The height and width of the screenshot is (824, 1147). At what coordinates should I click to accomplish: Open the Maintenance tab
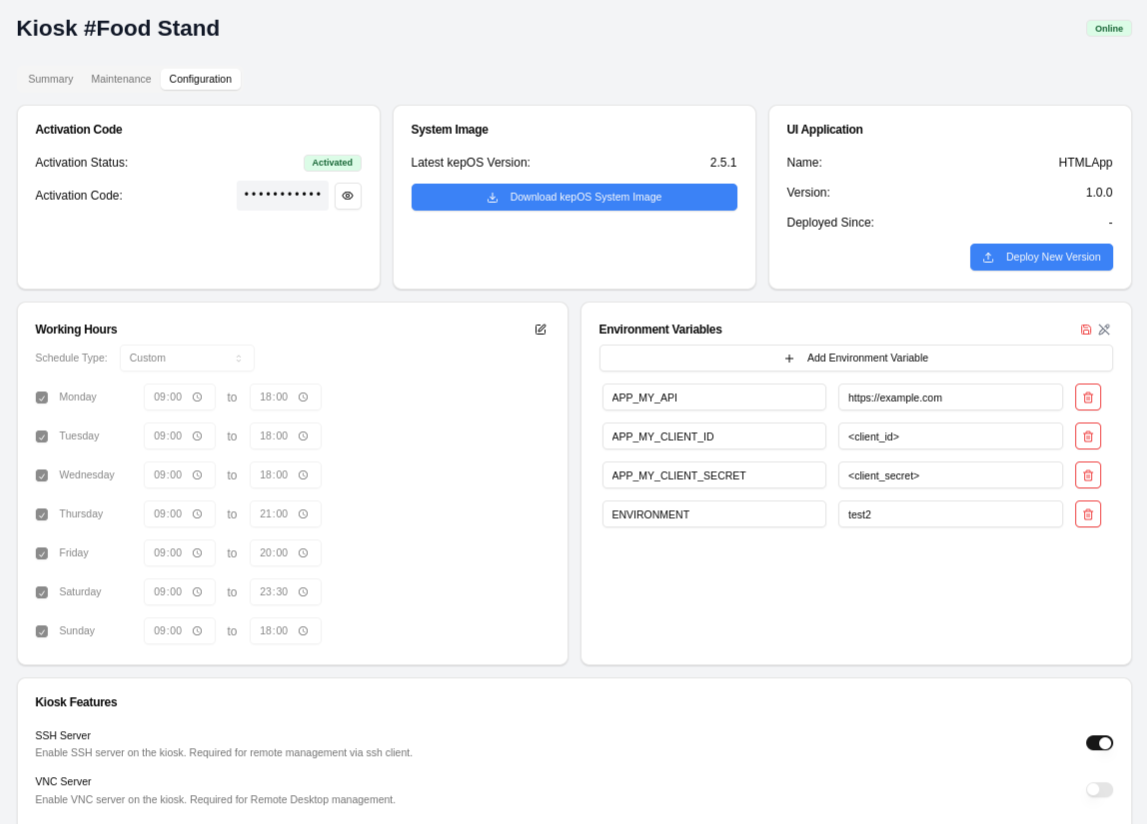[x=121, y=79]
